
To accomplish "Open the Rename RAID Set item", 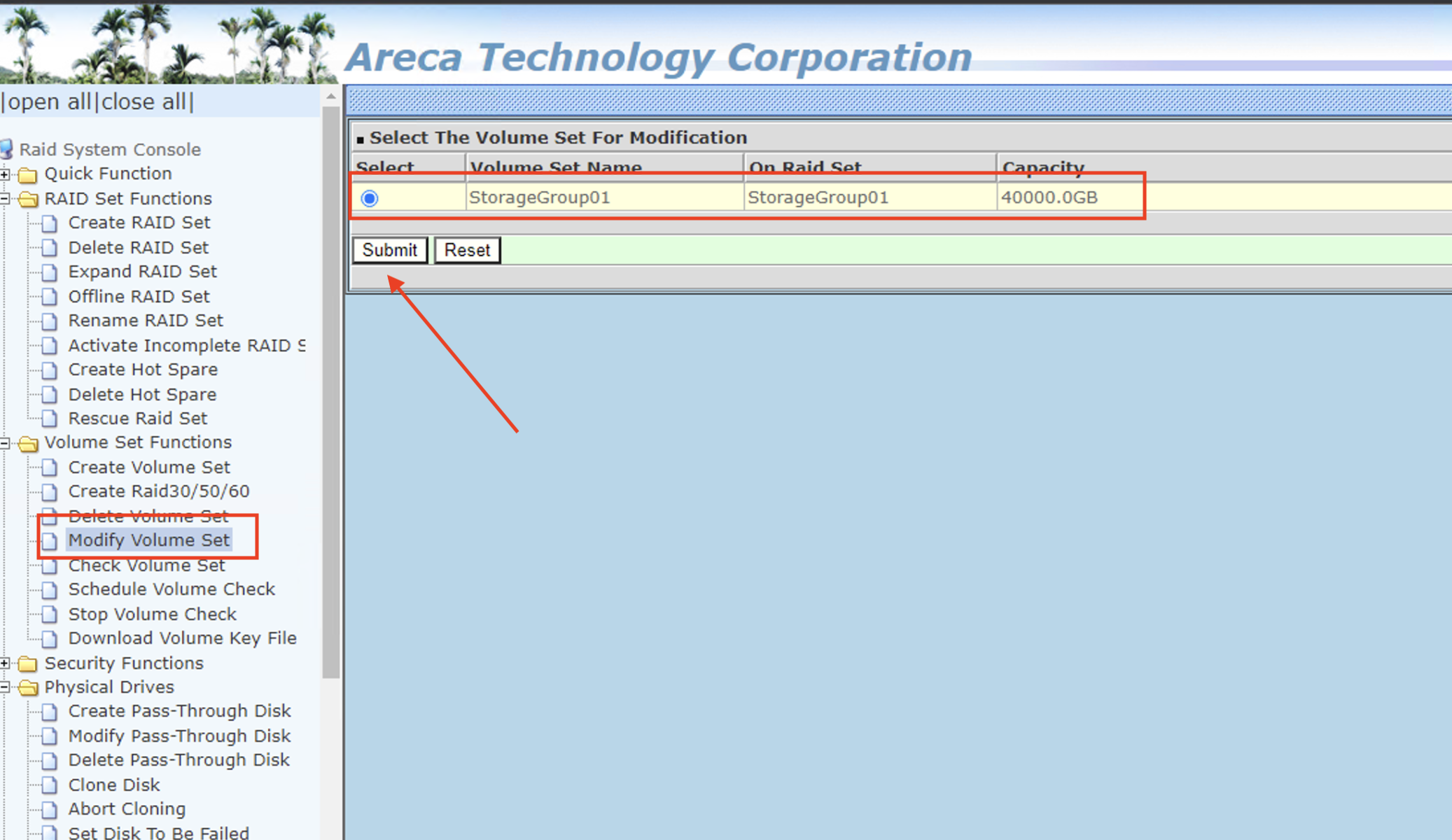I will (146, 321).
